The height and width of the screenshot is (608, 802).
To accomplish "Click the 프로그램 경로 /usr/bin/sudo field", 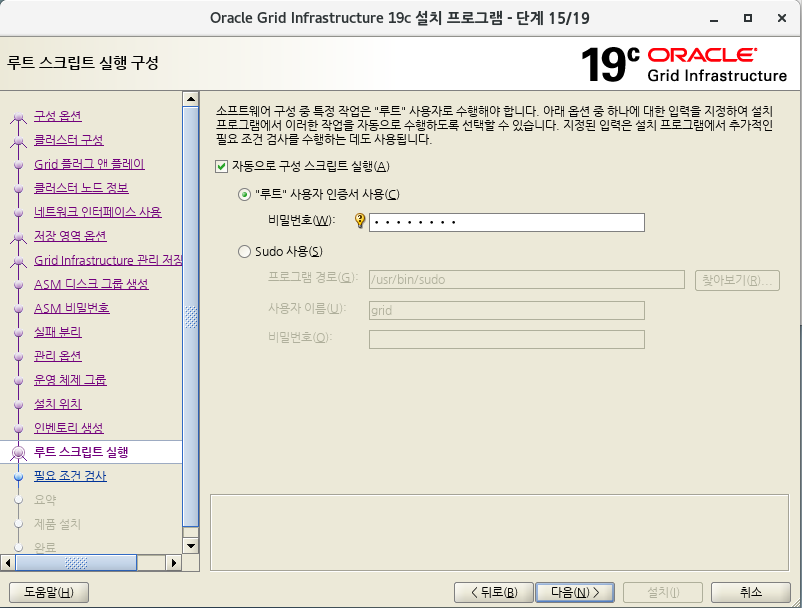I will click(x=526, y=280).
